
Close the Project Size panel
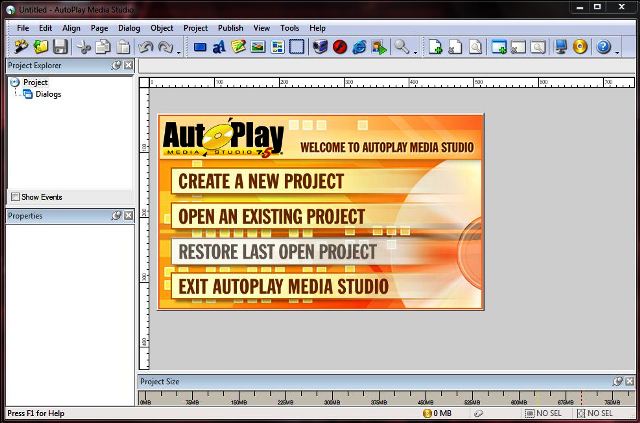tap(629, 381)
